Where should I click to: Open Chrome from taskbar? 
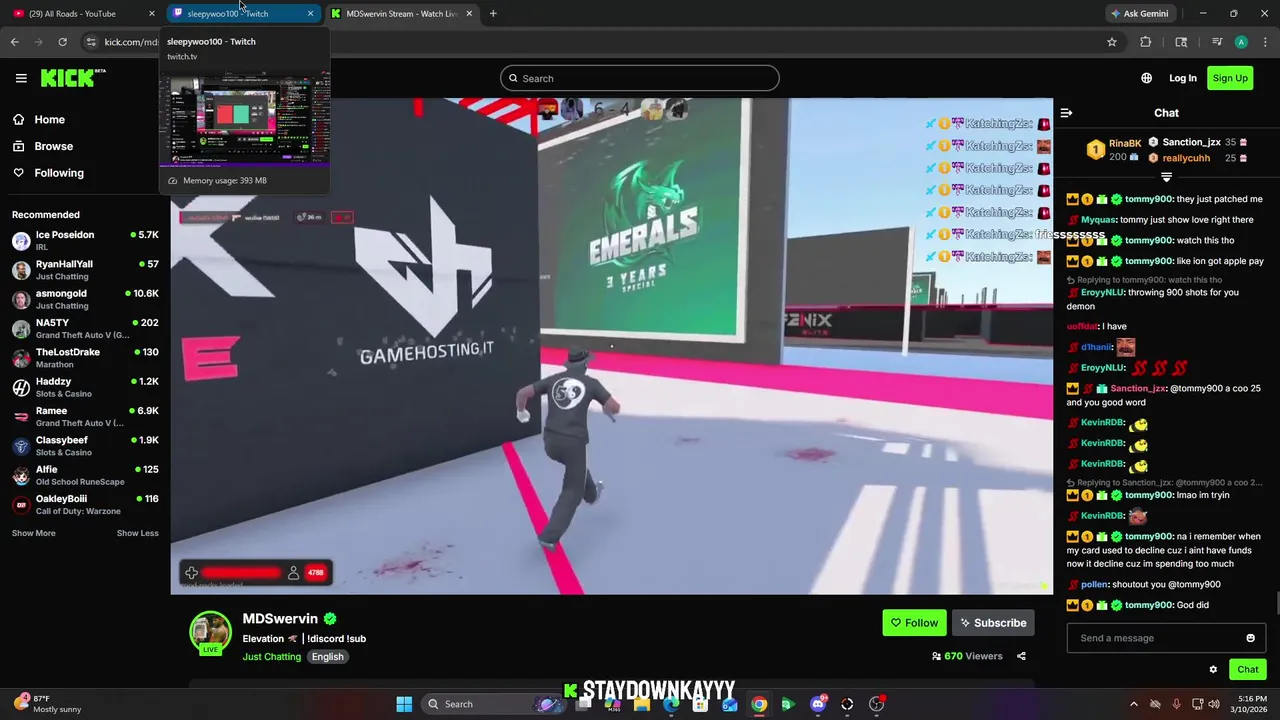pos(759,704)
